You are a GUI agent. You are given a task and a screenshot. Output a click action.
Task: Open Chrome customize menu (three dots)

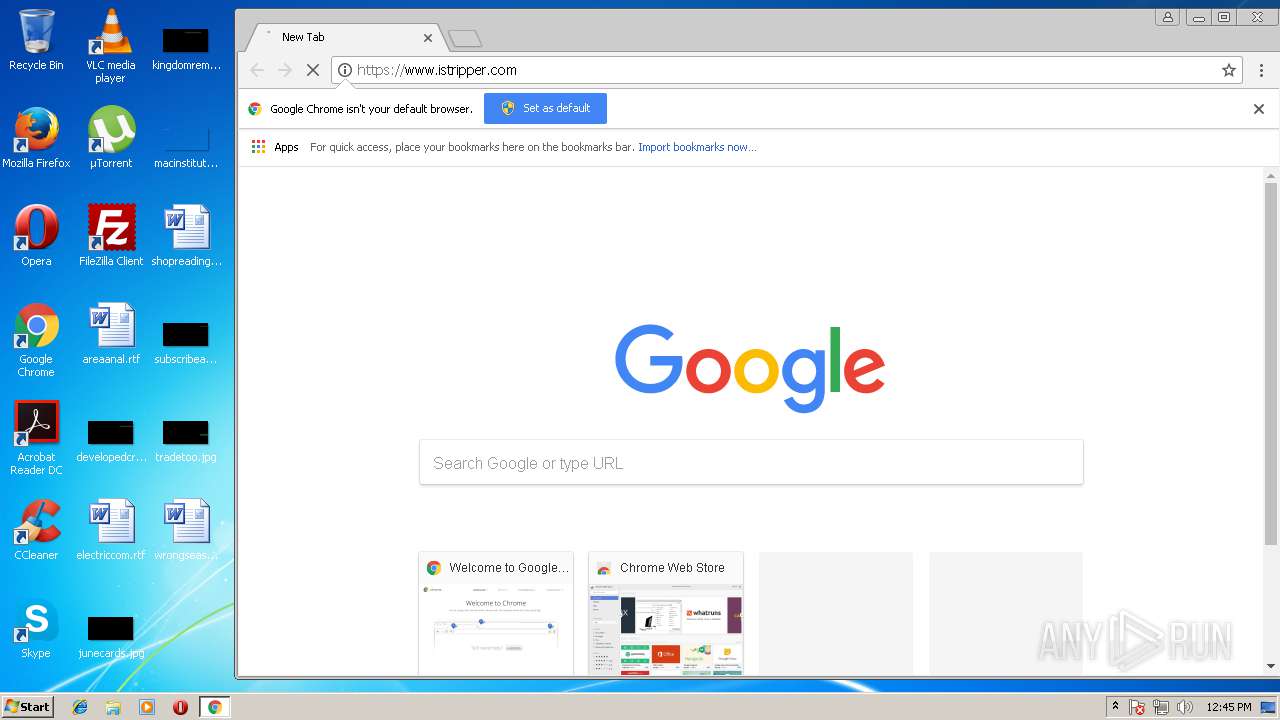point(1261,70)
